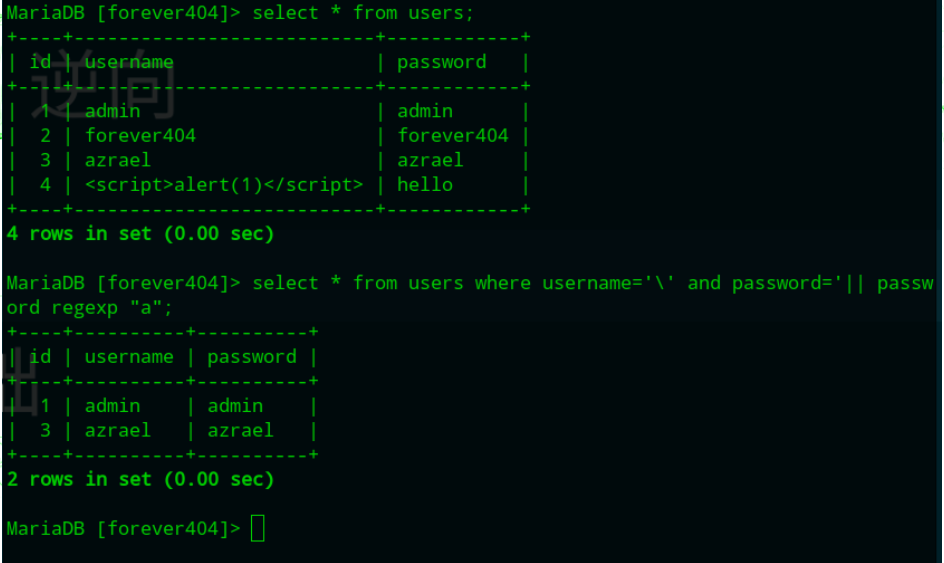Click the id header in the first table
This screenshot has width=944, height=563.
(x=40, y=62)
